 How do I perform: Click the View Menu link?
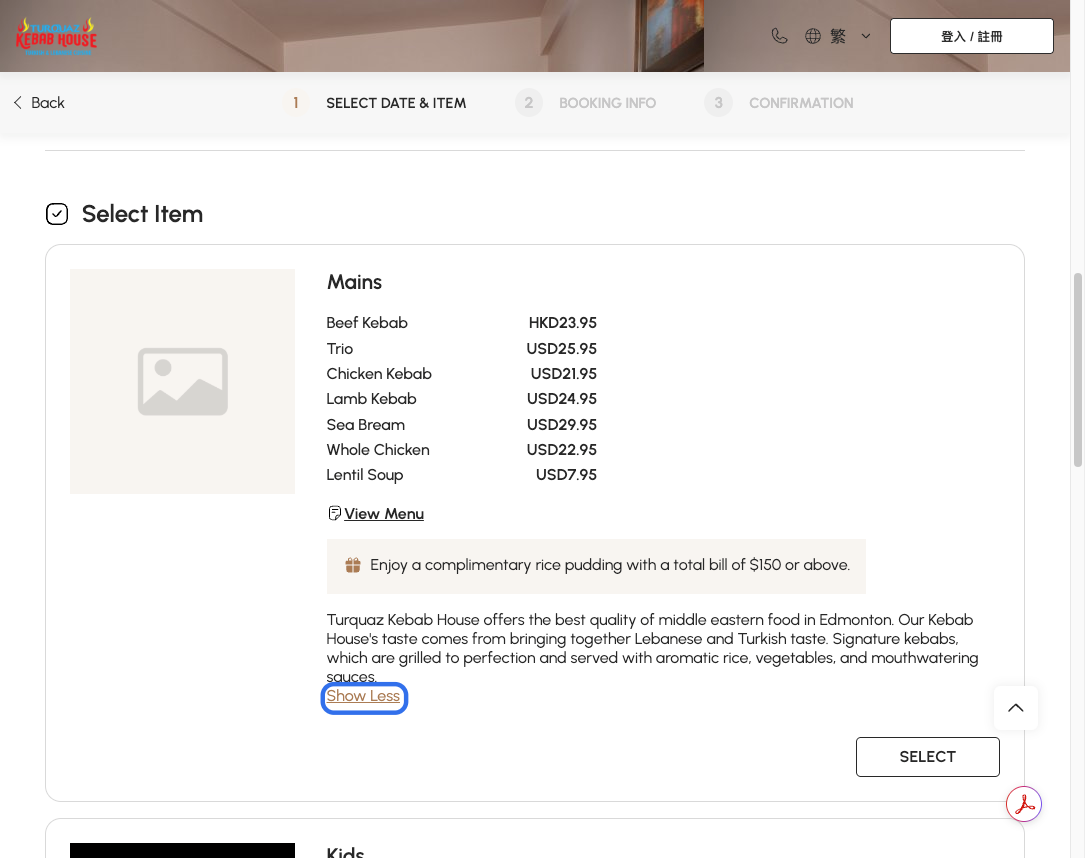(384, 514)
